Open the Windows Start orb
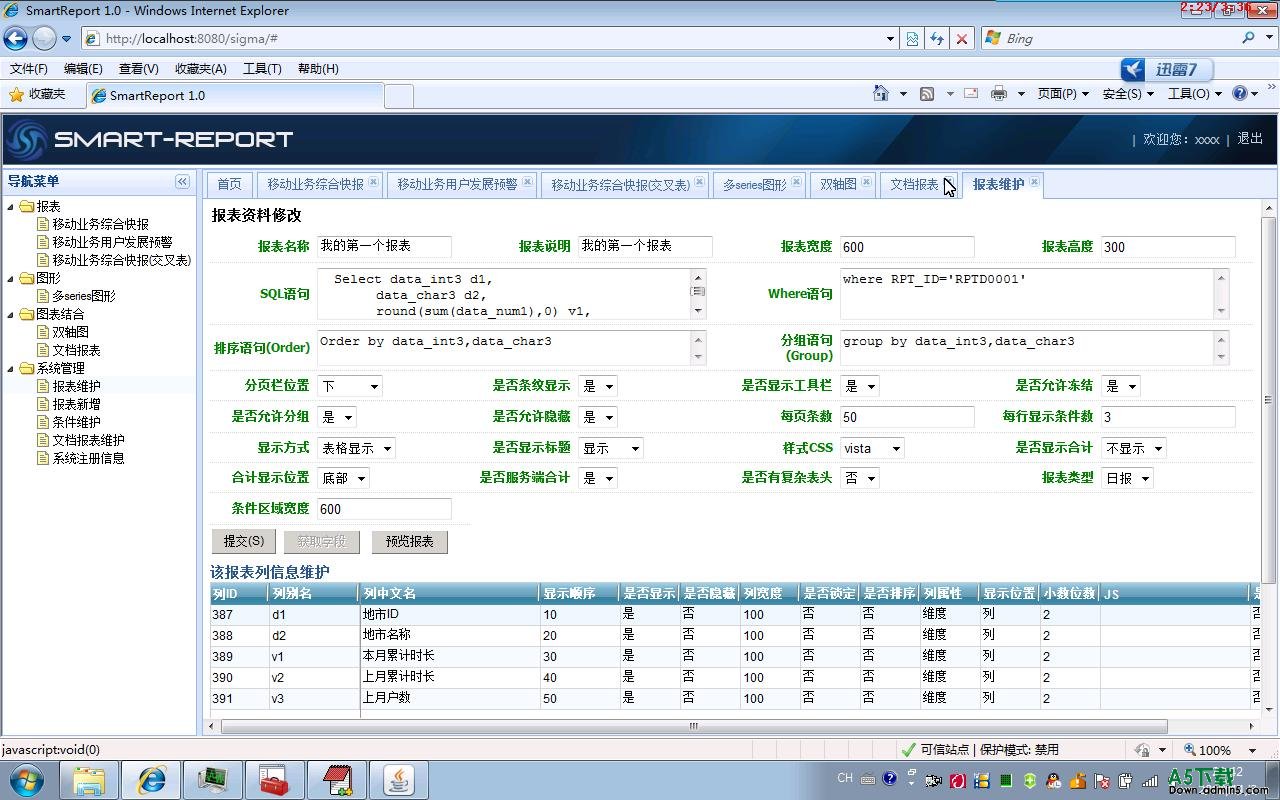 coord(26,780)
